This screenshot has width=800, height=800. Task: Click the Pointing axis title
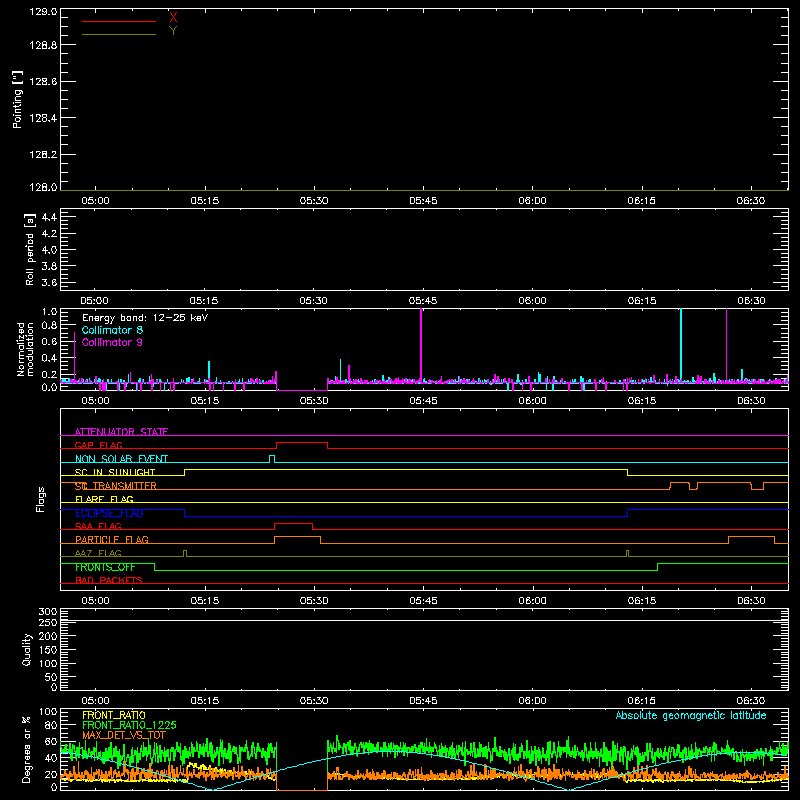[17, 99]
